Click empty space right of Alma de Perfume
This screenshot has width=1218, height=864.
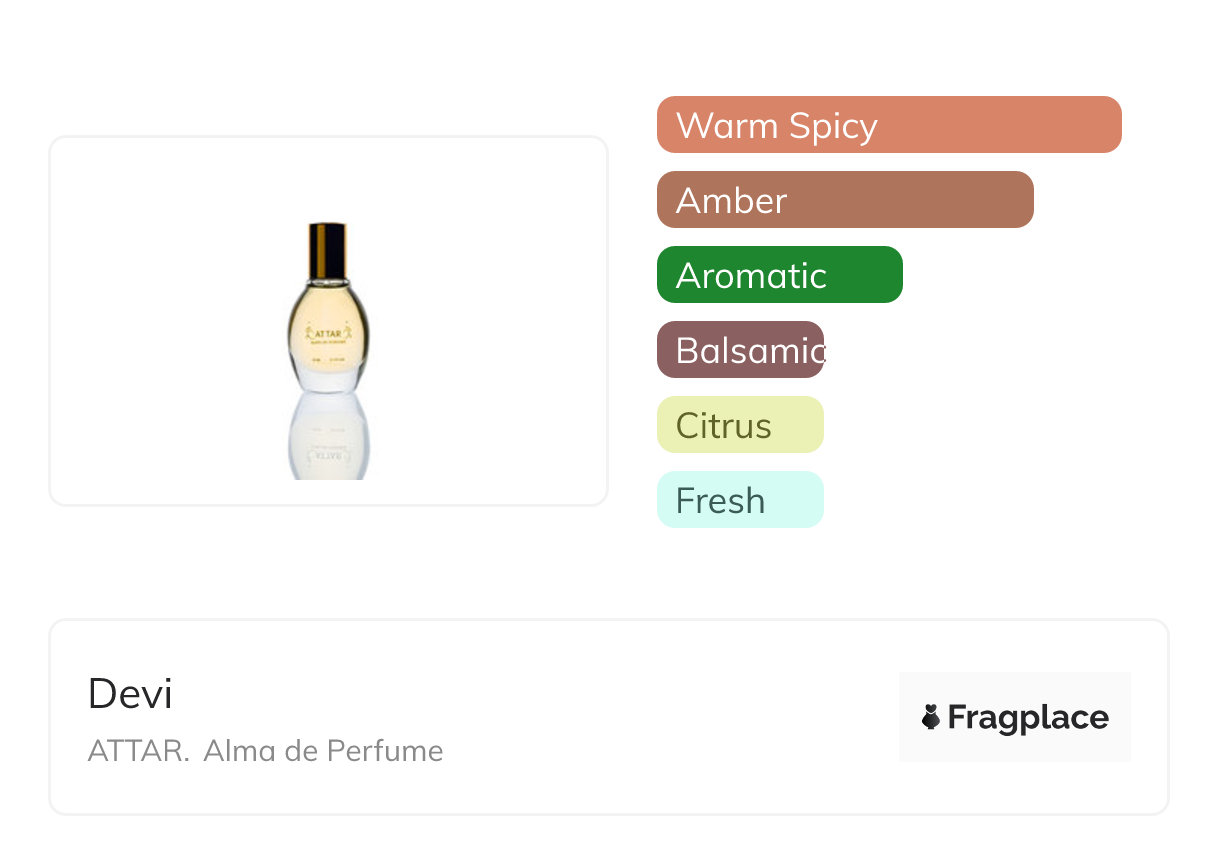(650, 751)
